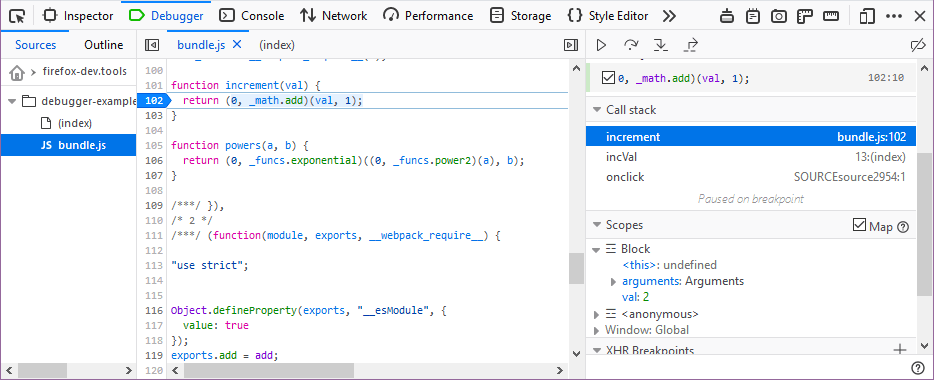Screen dimensions: 934x380
Task: Expand the <anonymous> scope
Action: [x=596, y=314]
